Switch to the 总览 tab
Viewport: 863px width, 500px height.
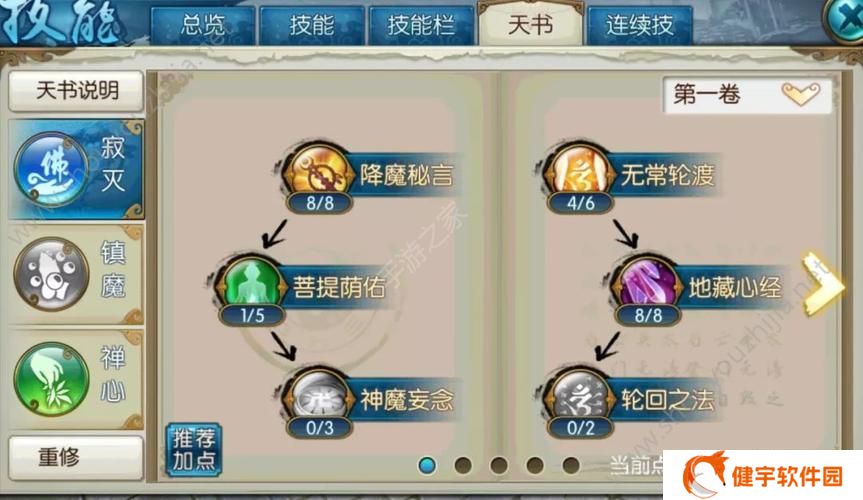202,25
